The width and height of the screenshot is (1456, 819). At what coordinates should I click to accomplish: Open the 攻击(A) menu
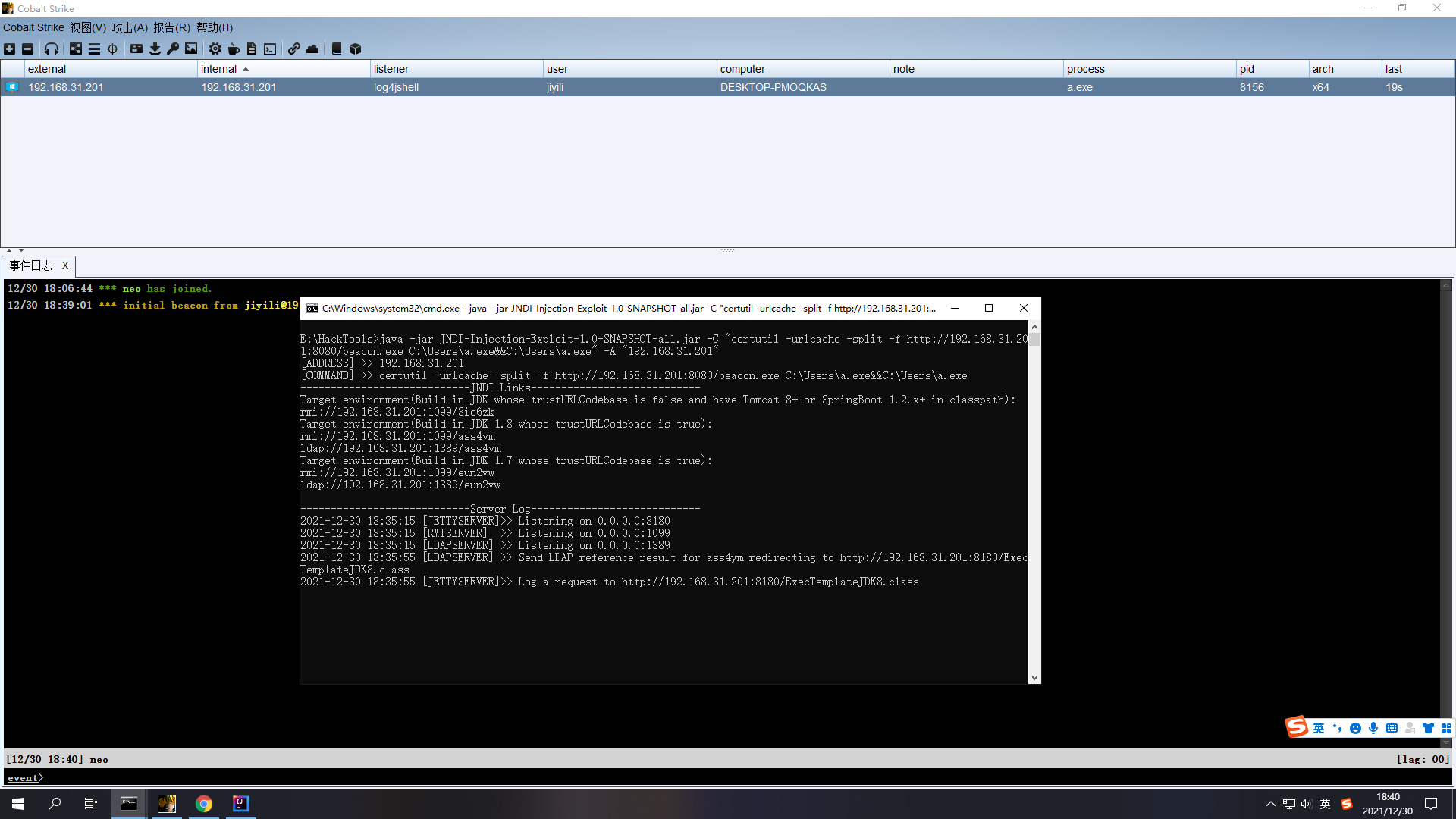130,27
